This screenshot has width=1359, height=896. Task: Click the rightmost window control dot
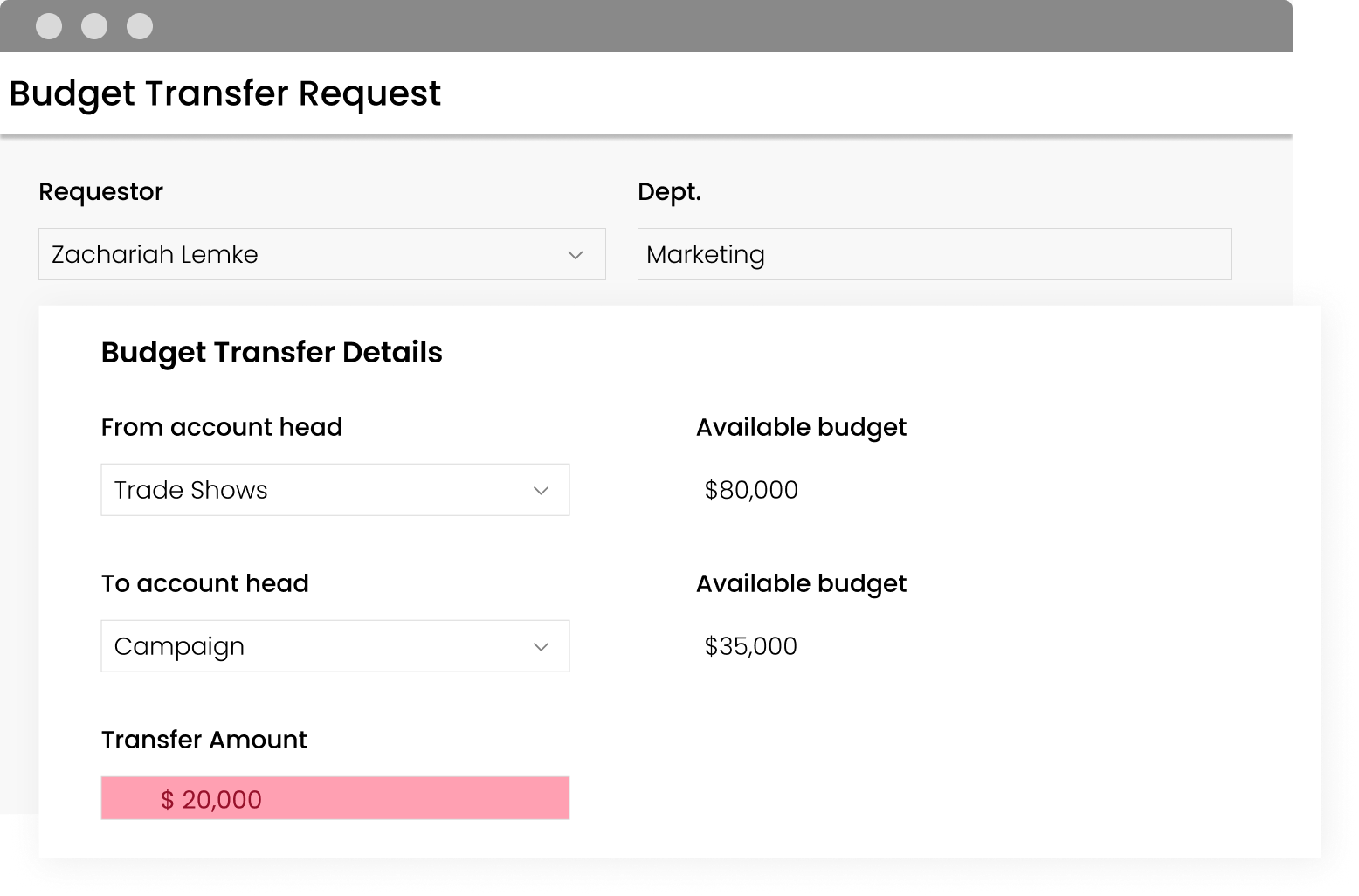[140, 26]
